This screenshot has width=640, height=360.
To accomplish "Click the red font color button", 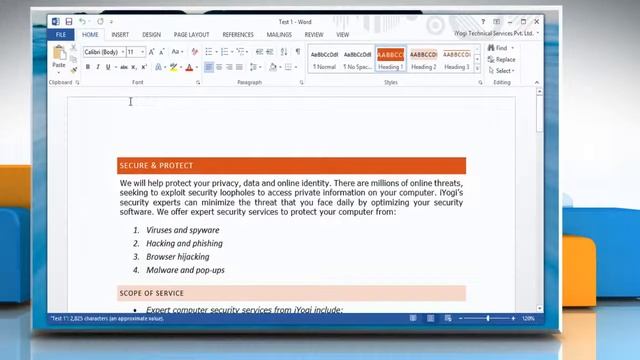I will tap(189, 67).
